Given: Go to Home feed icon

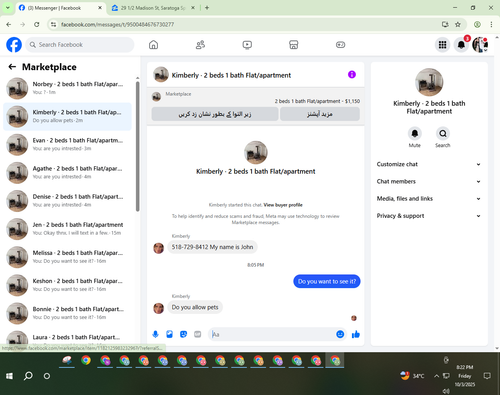Looking at the screenshot, I should pyautogui.click(x=153, y=45).
